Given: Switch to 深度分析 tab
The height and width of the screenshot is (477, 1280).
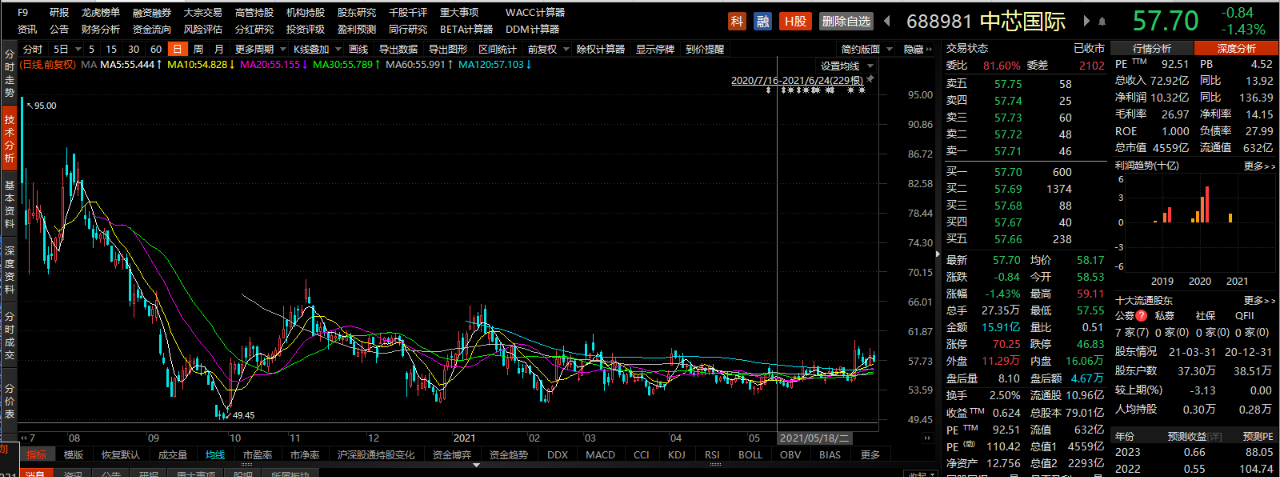Looking at the screenshot, I should point(1236,47).
